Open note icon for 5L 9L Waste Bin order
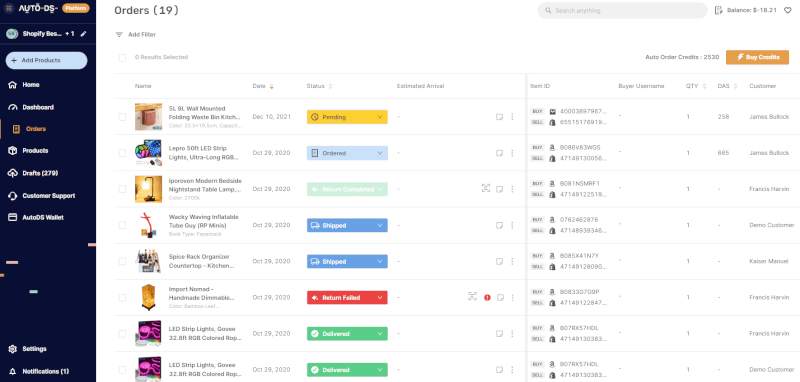Screen dimensions: 800x382 pos(499,117)
